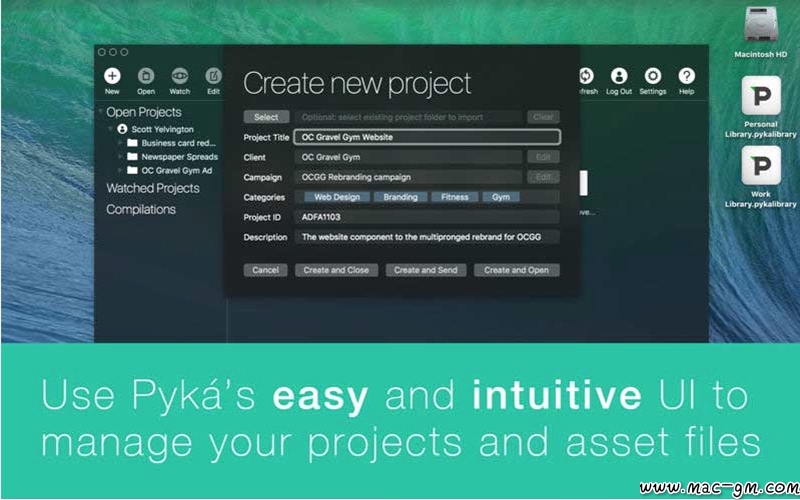Image resolution: width=800 pixels, height=500 pixels.
Task: Click the Scott Yelvington user name
Action: coord(162,129)
